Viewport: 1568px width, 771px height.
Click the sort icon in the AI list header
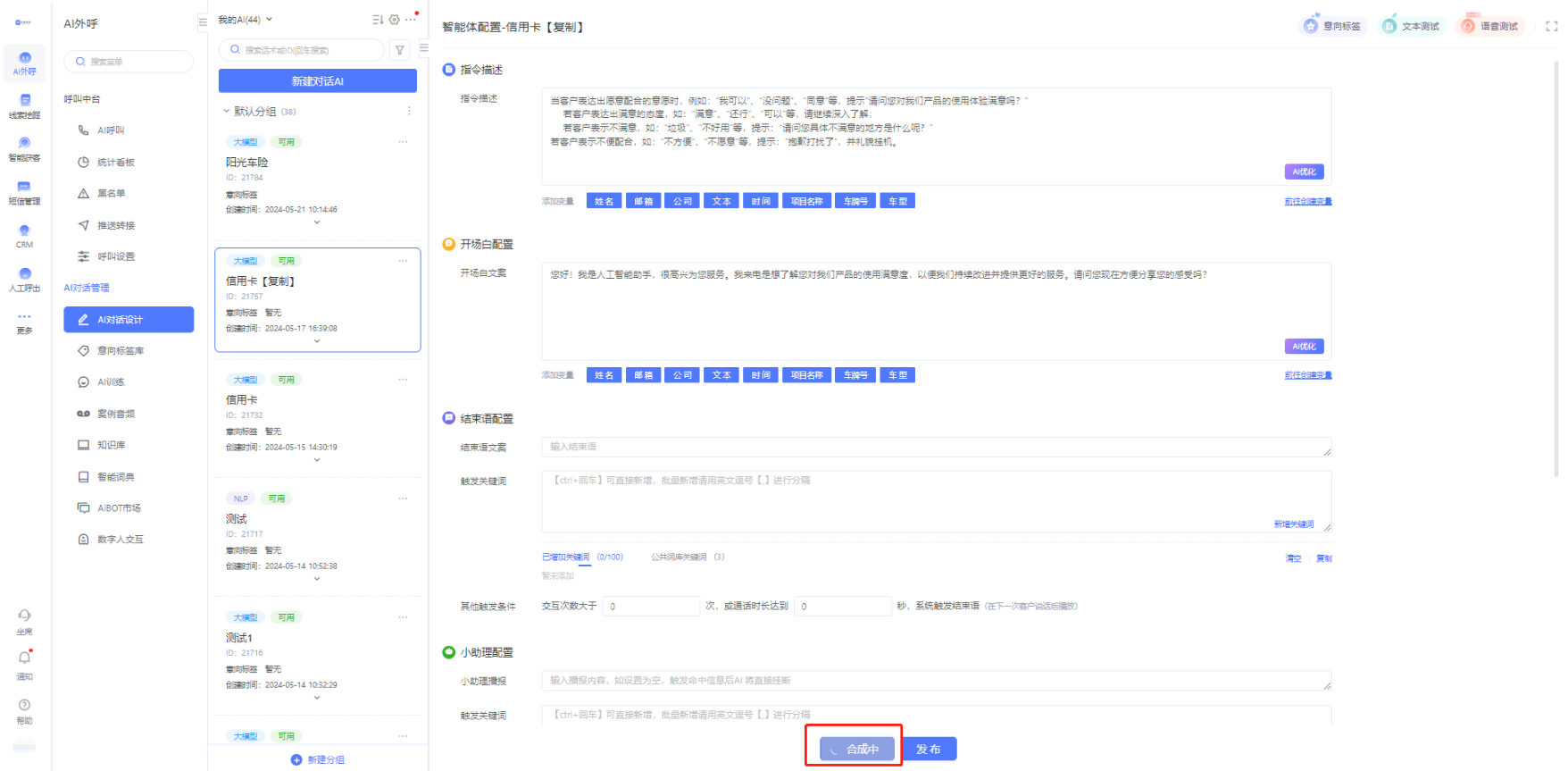click(377, 20)
